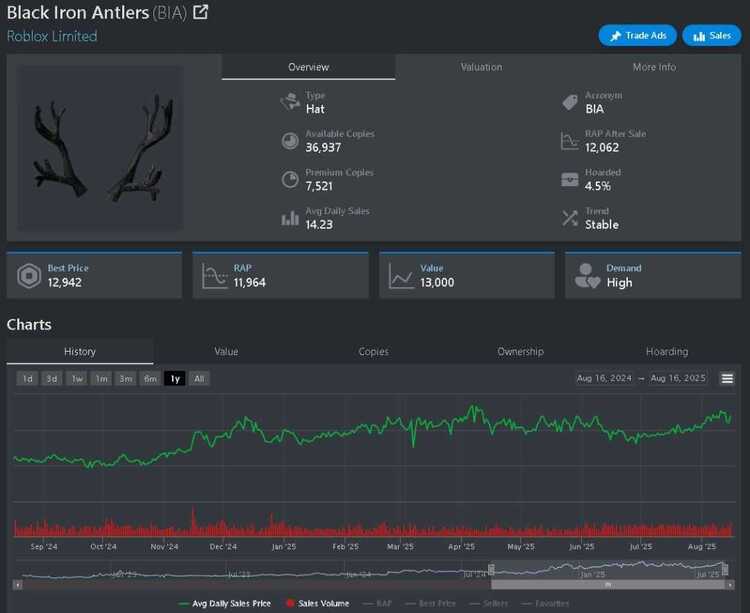Toggle the RAP legend series
This screenshot has height=613, width=750.
(377, 604)
